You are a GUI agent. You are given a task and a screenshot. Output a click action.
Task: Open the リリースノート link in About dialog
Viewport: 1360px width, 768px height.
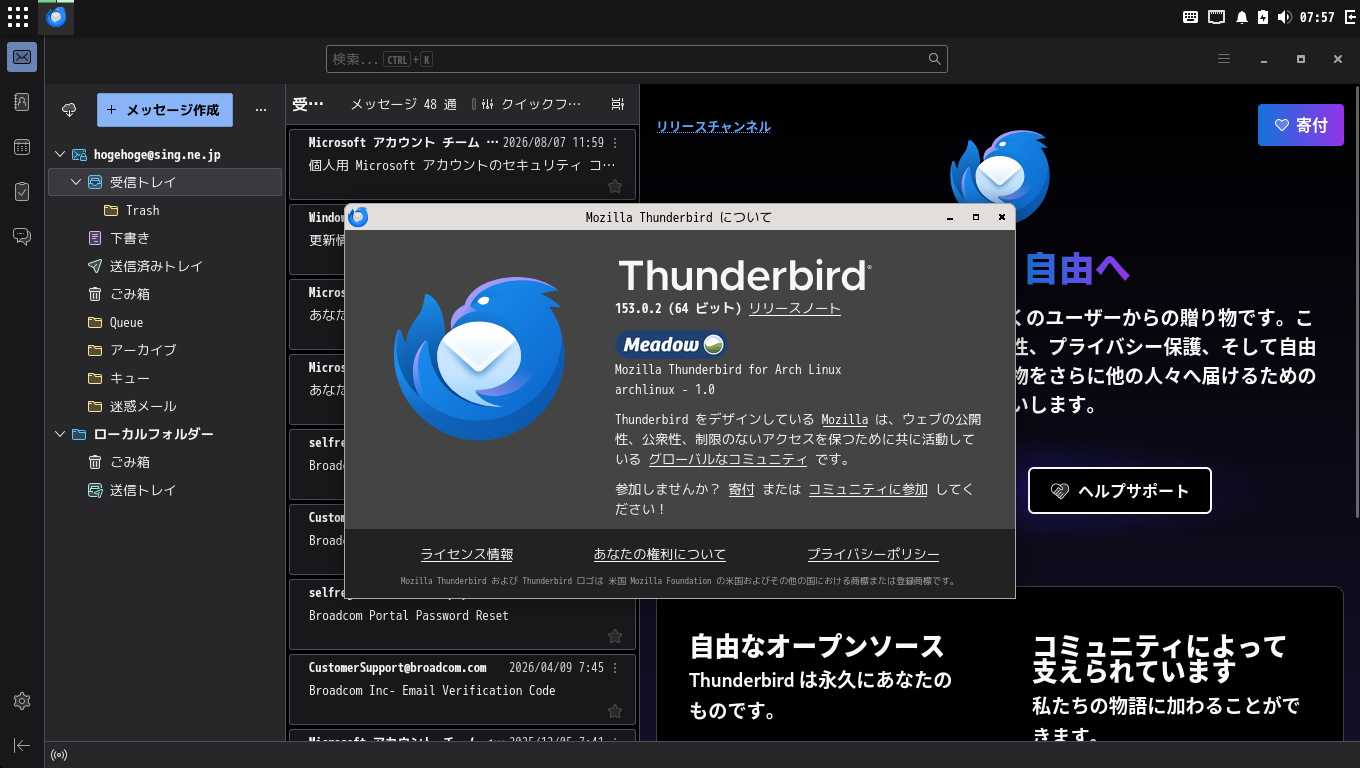[x=795, y=308]
